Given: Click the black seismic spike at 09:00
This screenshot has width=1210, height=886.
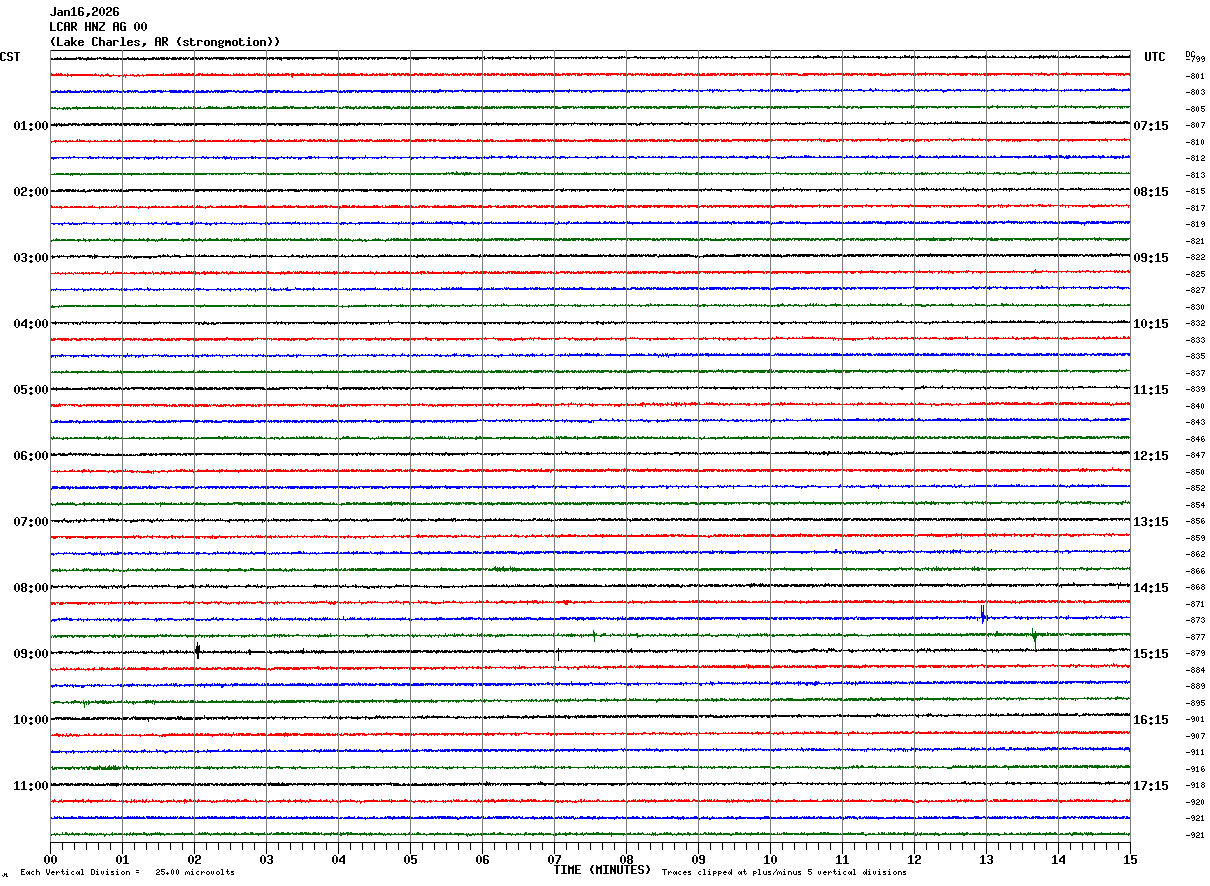Looking at the screenshot, I should (197, 650).
